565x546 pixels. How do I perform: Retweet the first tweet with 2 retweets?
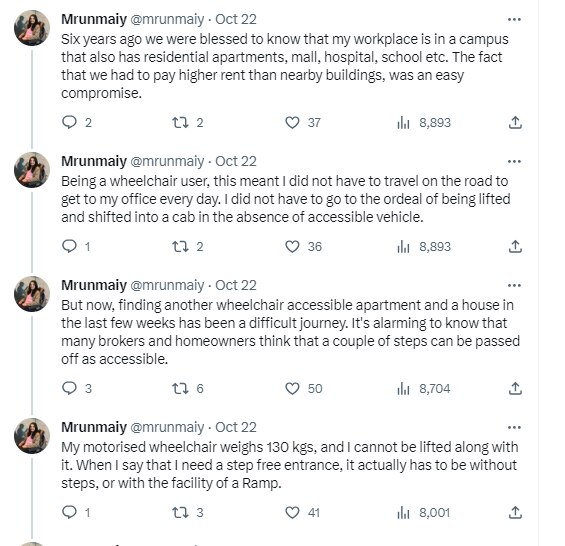pos(187,123)
